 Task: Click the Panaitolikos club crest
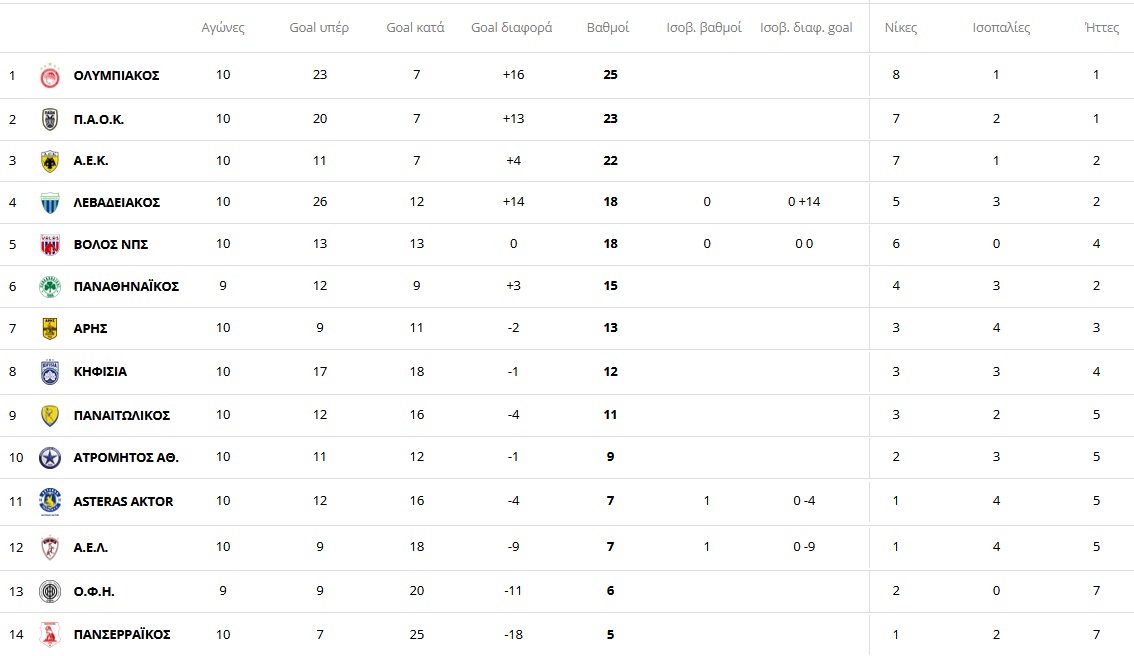point(49,415)
